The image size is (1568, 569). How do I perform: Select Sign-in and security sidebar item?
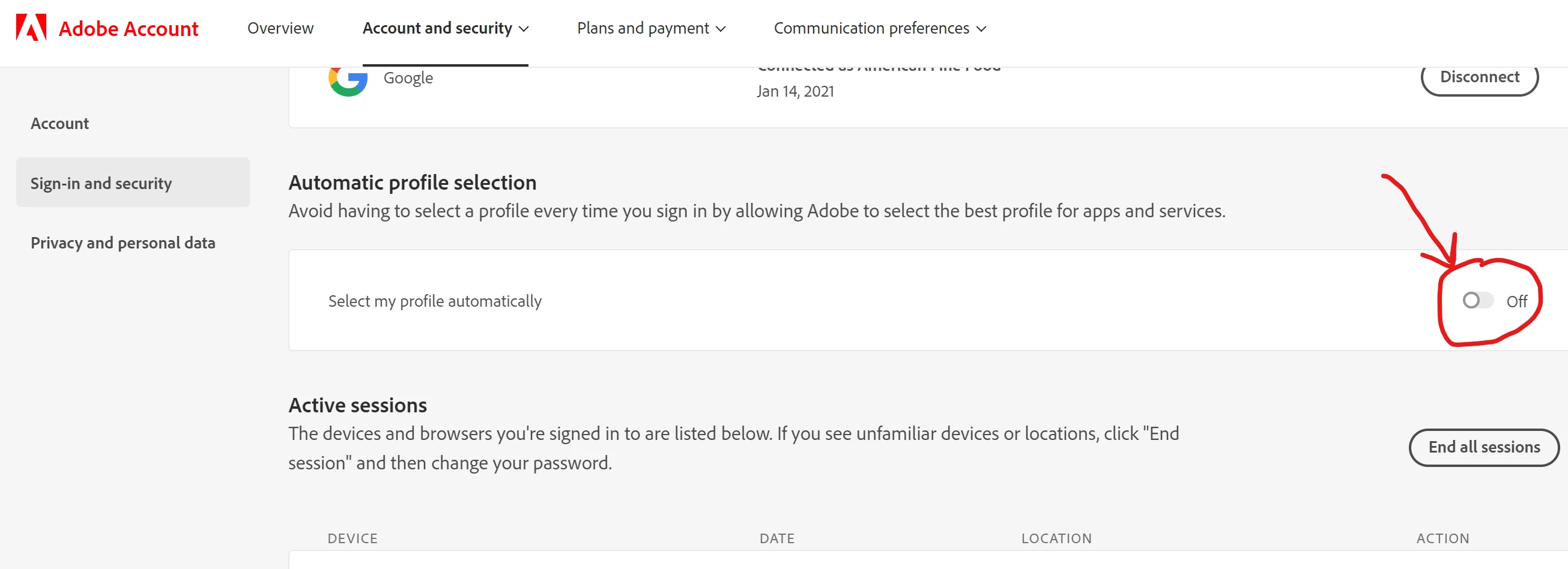click(101, 183)
